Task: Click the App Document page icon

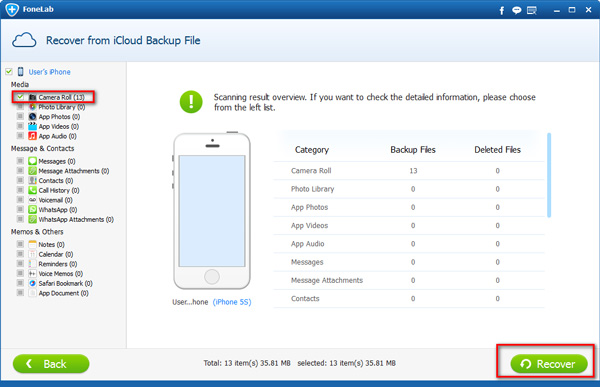Action: tap(33, 293)
